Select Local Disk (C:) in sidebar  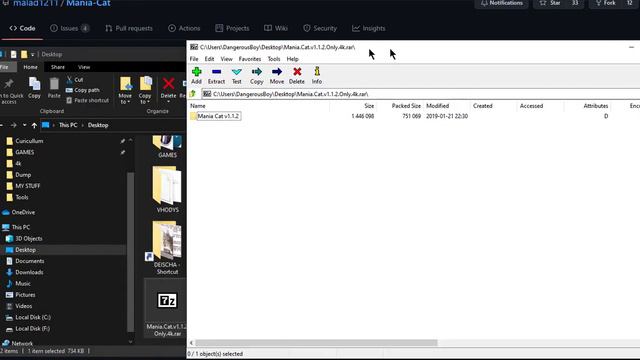33,317
